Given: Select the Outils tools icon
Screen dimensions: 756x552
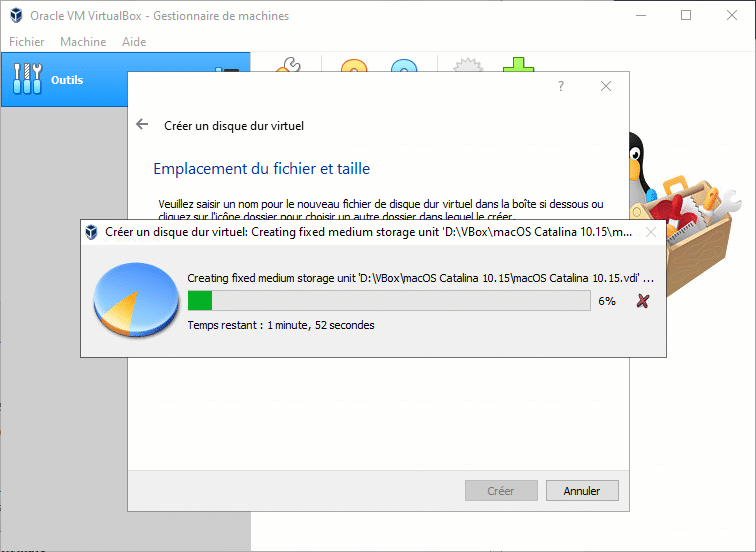Looking at the screenshot, I should [x=28, y=80].
